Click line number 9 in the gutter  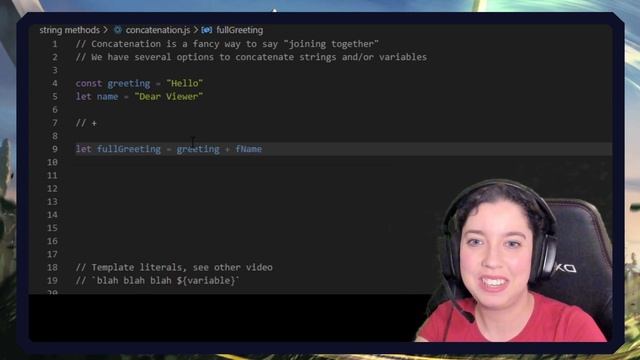54,149
